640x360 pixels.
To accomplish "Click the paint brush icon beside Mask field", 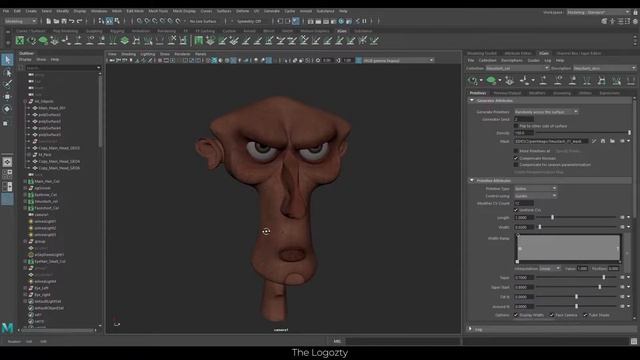I will point(594,141).
